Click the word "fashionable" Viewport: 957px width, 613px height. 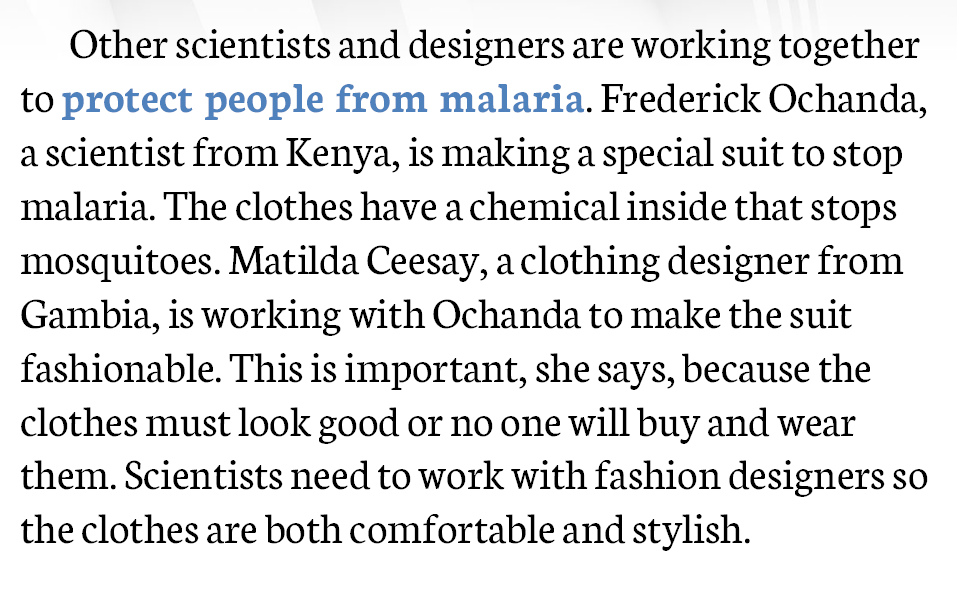click(x=118, y=369)
